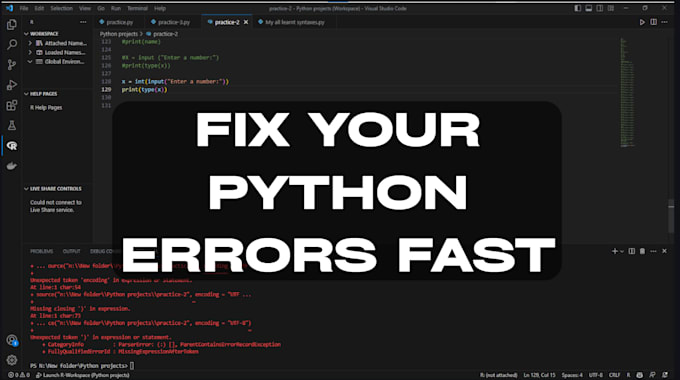Screen dimensions: 680x380
Task: Click the VS Code logo icon
Action: [x=9, y=8]
